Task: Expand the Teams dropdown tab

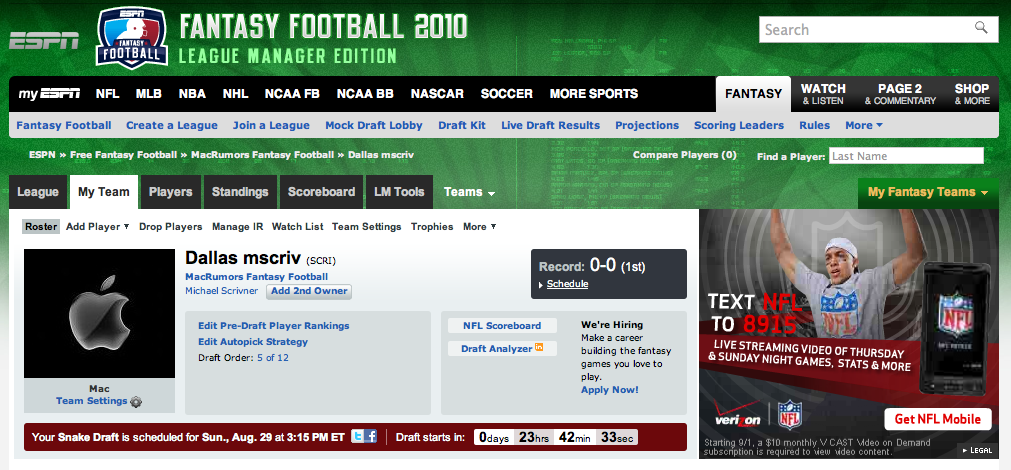Action: coord(469,192)
